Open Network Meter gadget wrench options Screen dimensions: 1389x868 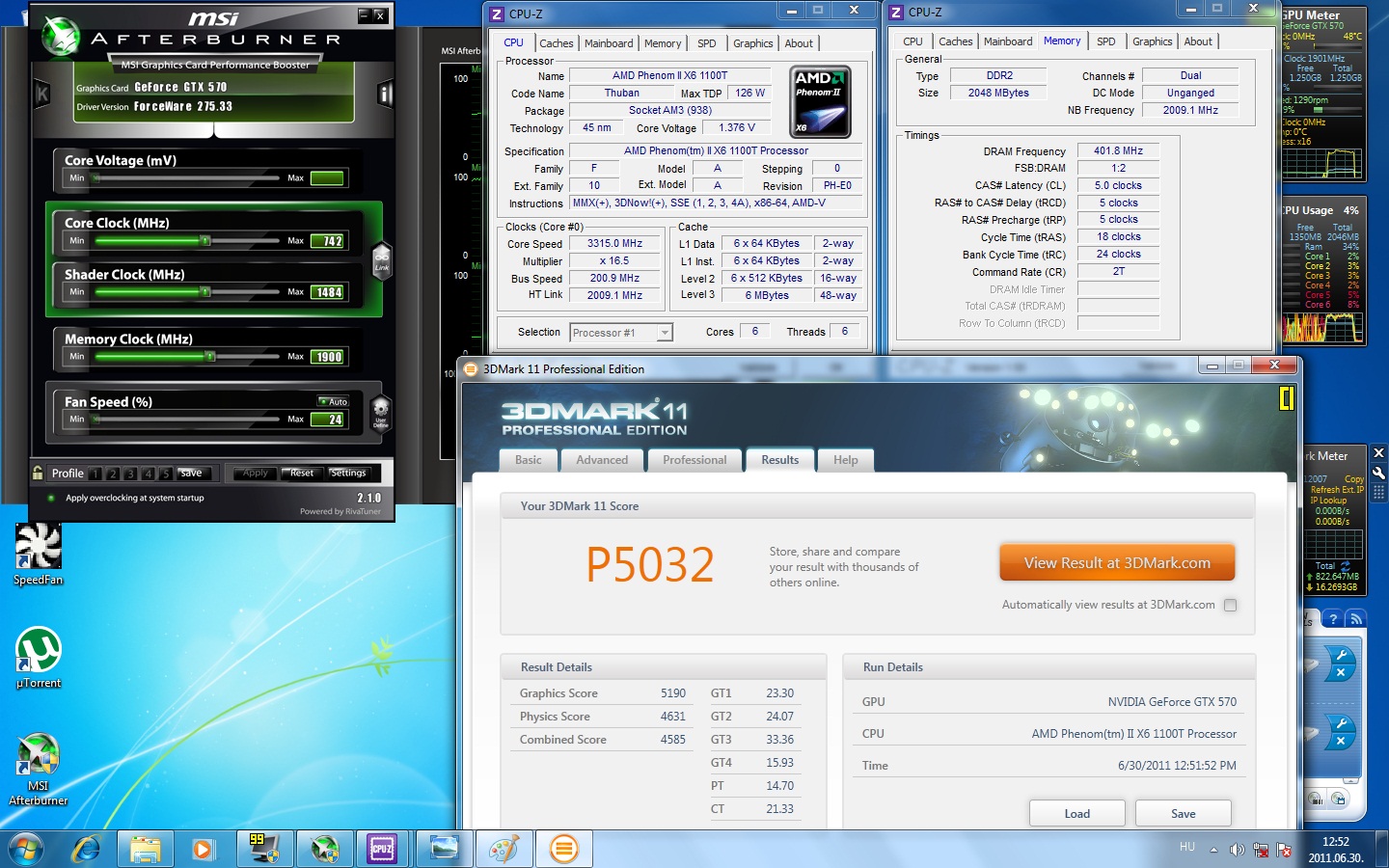[x=1378, y=473]
